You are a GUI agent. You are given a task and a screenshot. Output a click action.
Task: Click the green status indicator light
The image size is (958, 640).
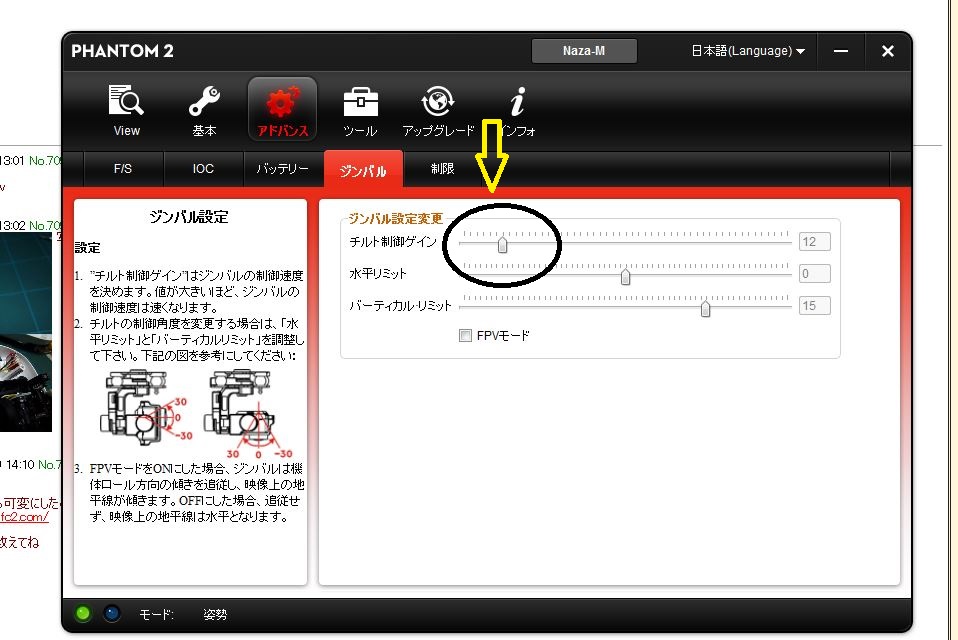tap(82, 613)
